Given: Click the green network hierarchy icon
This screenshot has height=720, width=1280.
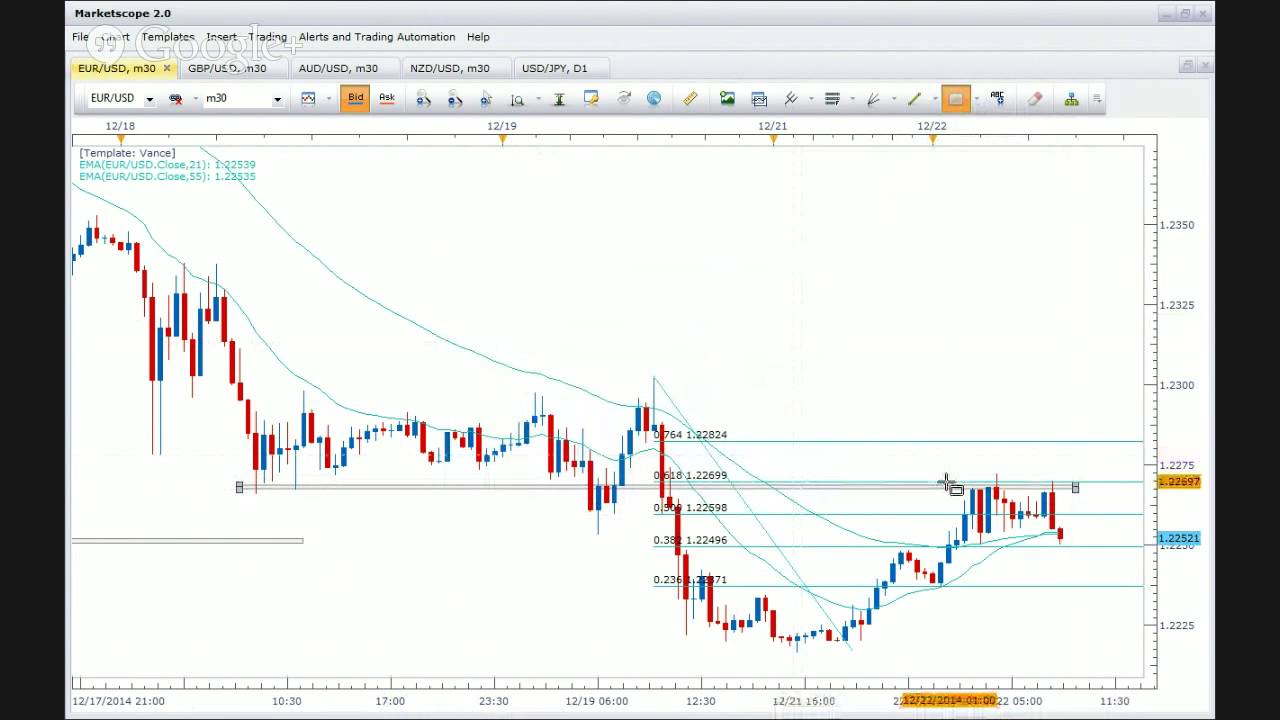Looking at the screenshot, I should click(1071, 98).
